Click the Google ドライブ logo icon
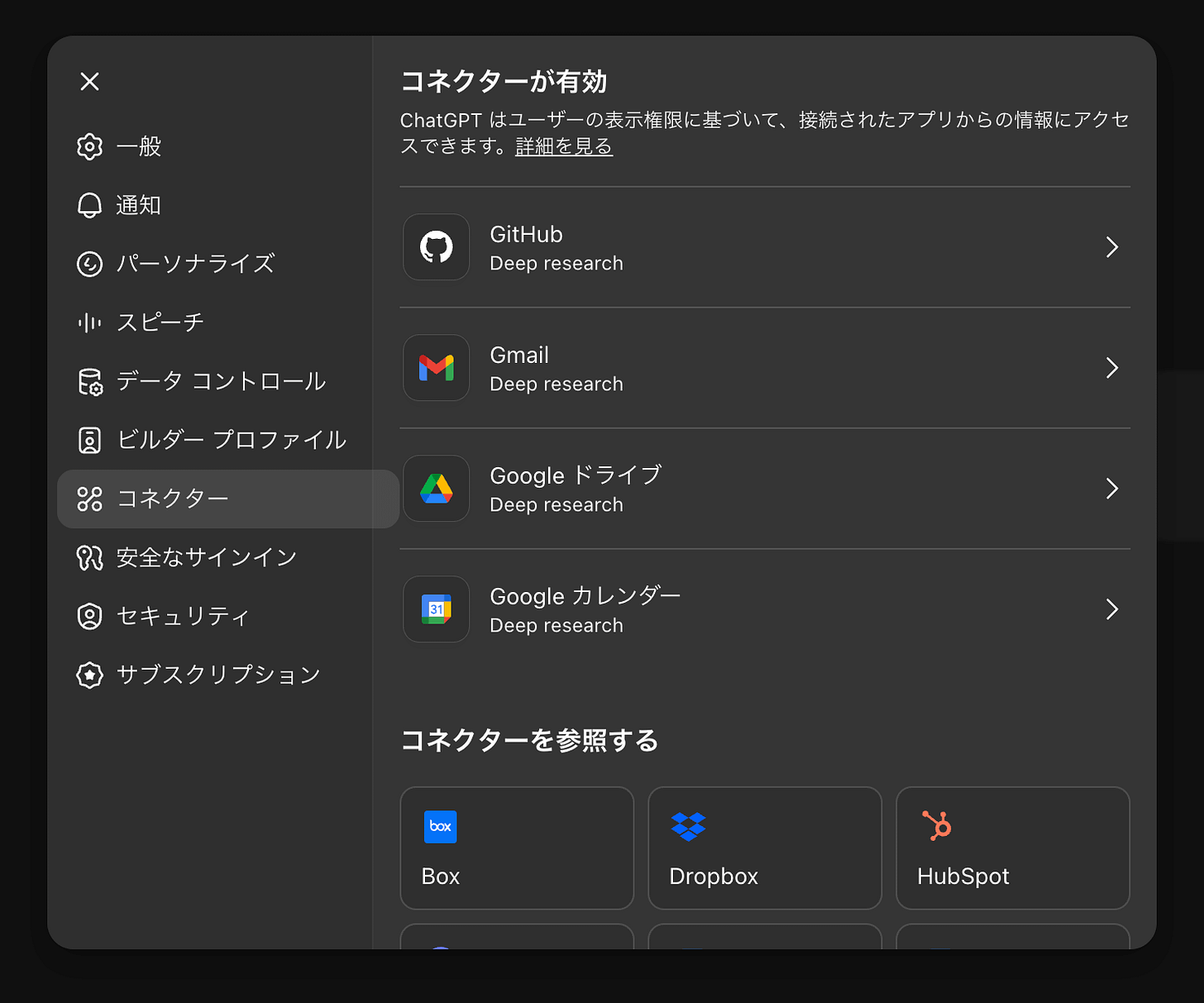This screenshot has height=1003, width=1204. (436, 488)
